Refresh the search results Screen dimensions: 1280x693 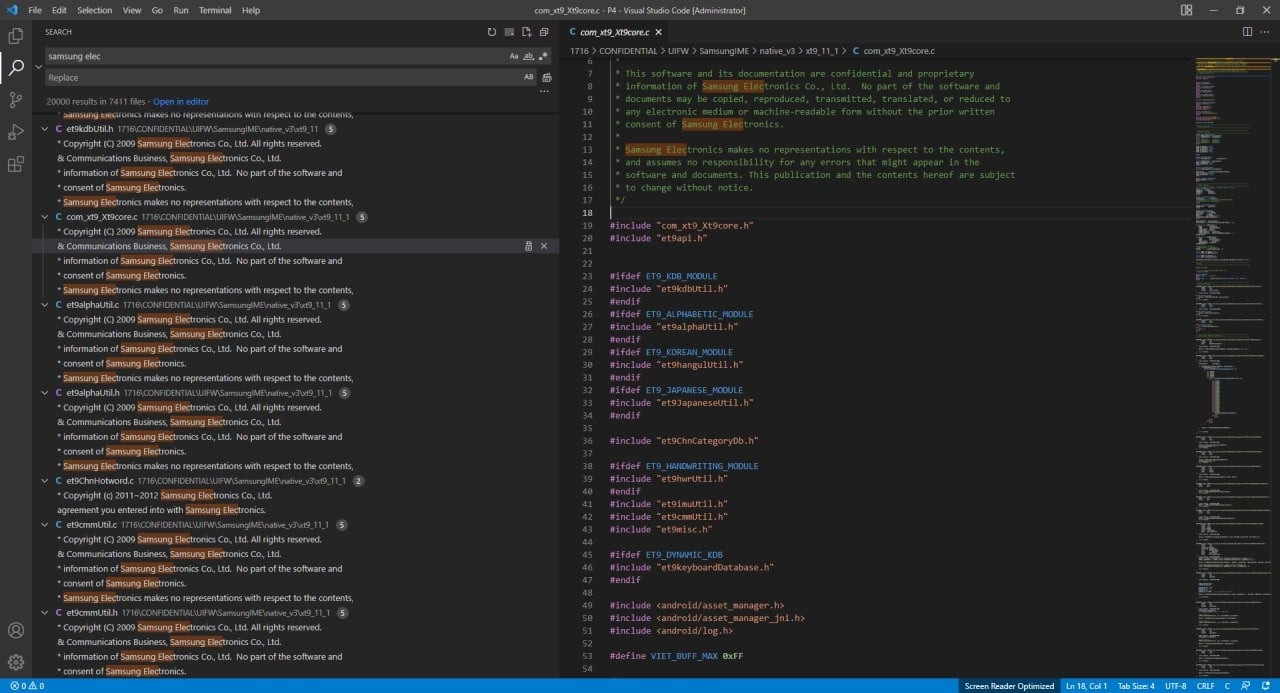492,32
